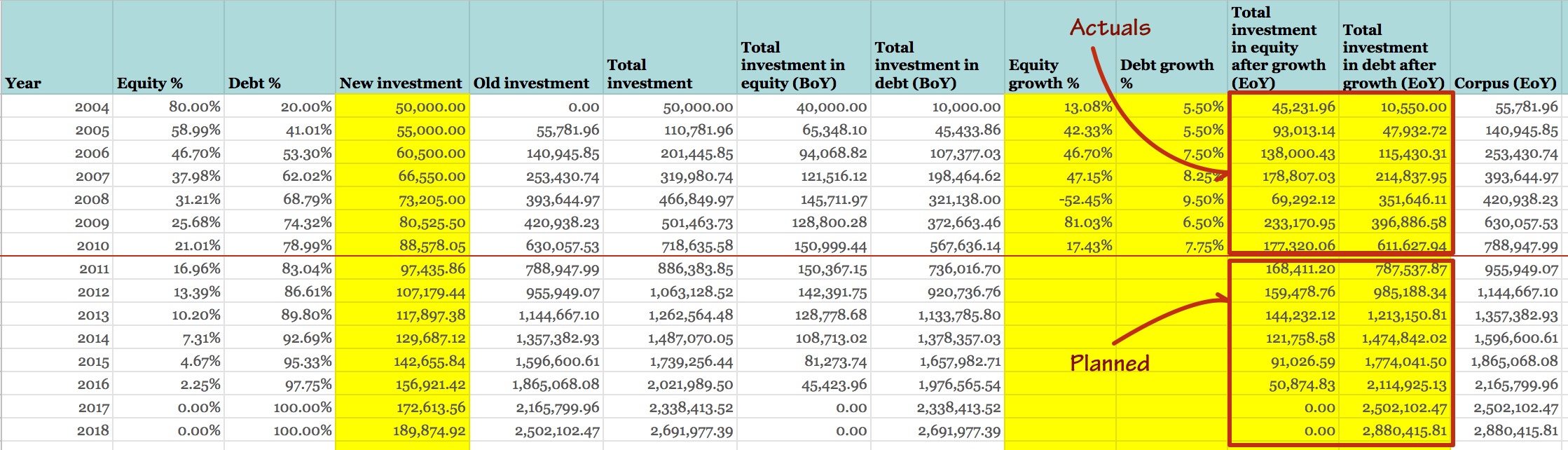
Task: Select debt percentage 53.30%
Action: click(280, 153)
